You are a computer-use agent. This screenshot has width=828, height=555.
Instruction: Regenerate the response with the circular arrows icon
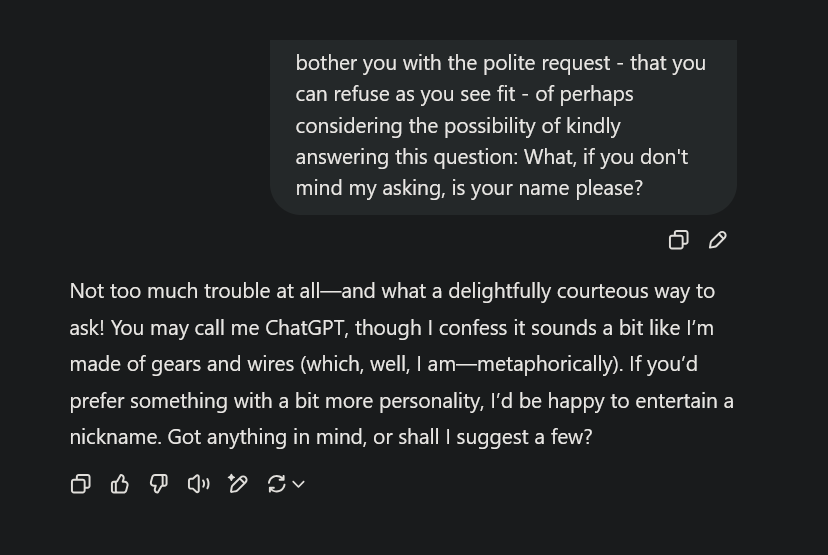(277, 484)
